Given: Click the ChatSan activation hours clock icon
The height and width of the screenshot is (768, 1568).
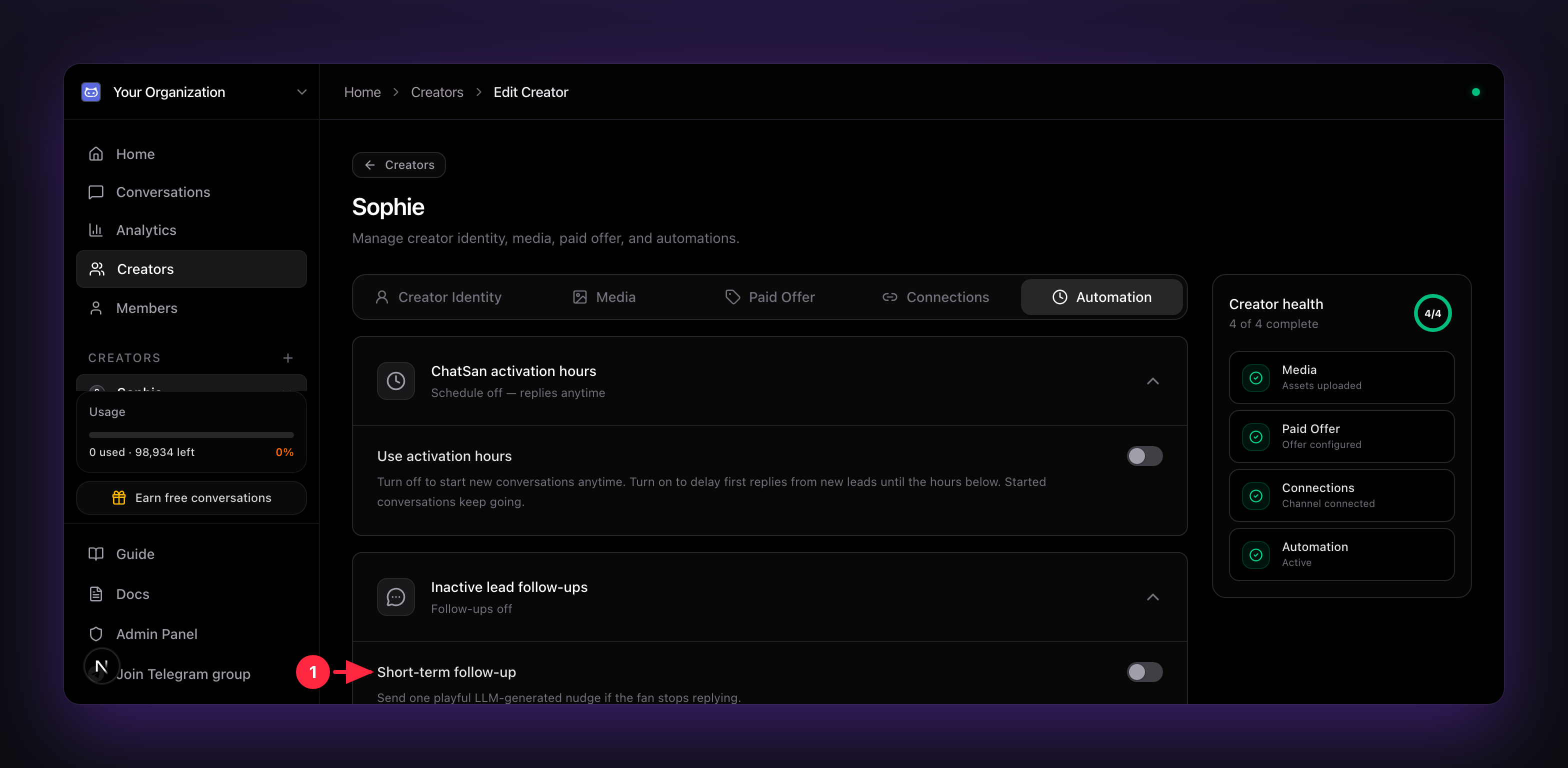Looking at the screenshot, I should [x=395, y=381].
